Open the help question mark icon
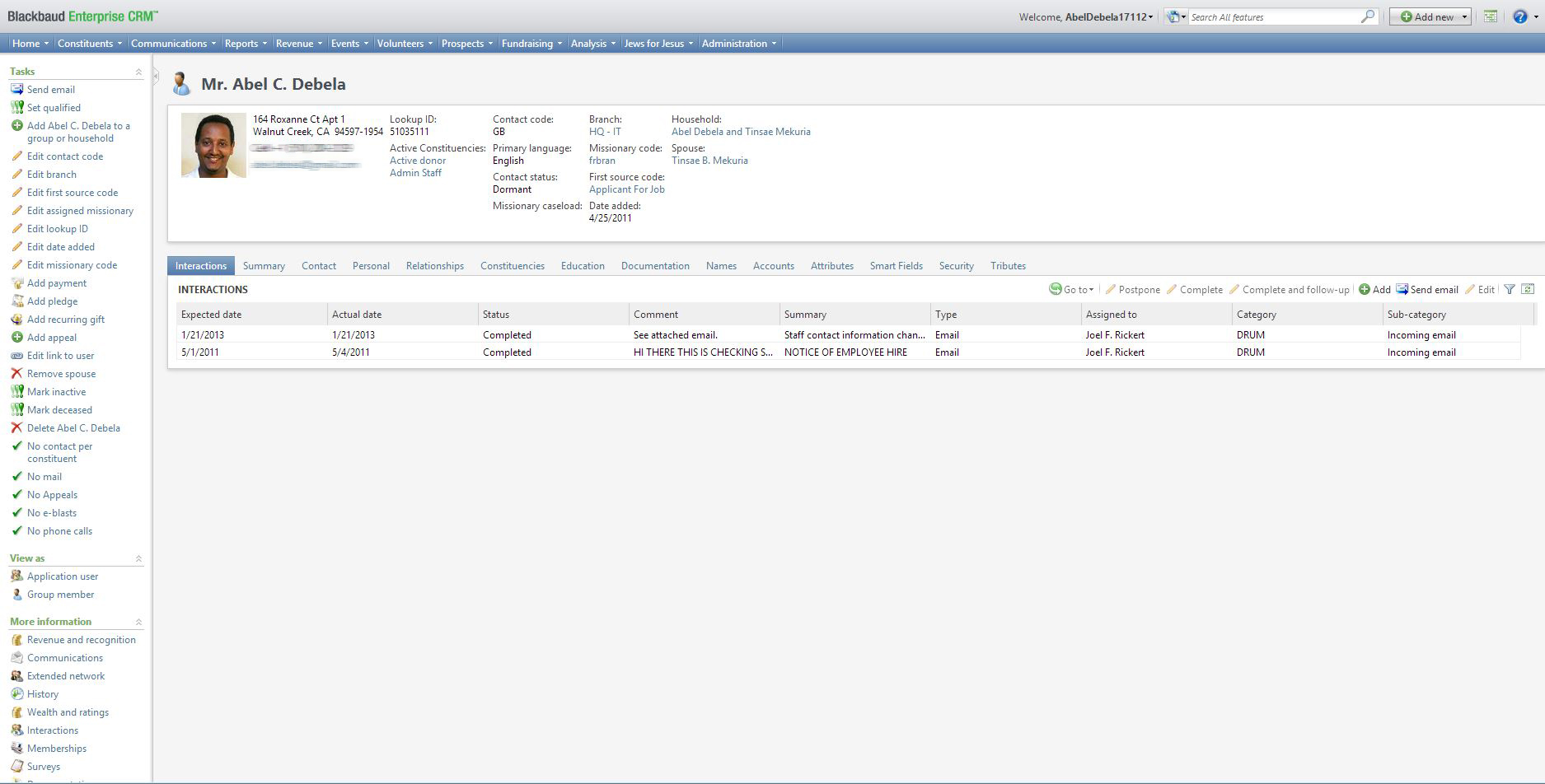Screen dimensions: 1545x784 (1520, 16)
